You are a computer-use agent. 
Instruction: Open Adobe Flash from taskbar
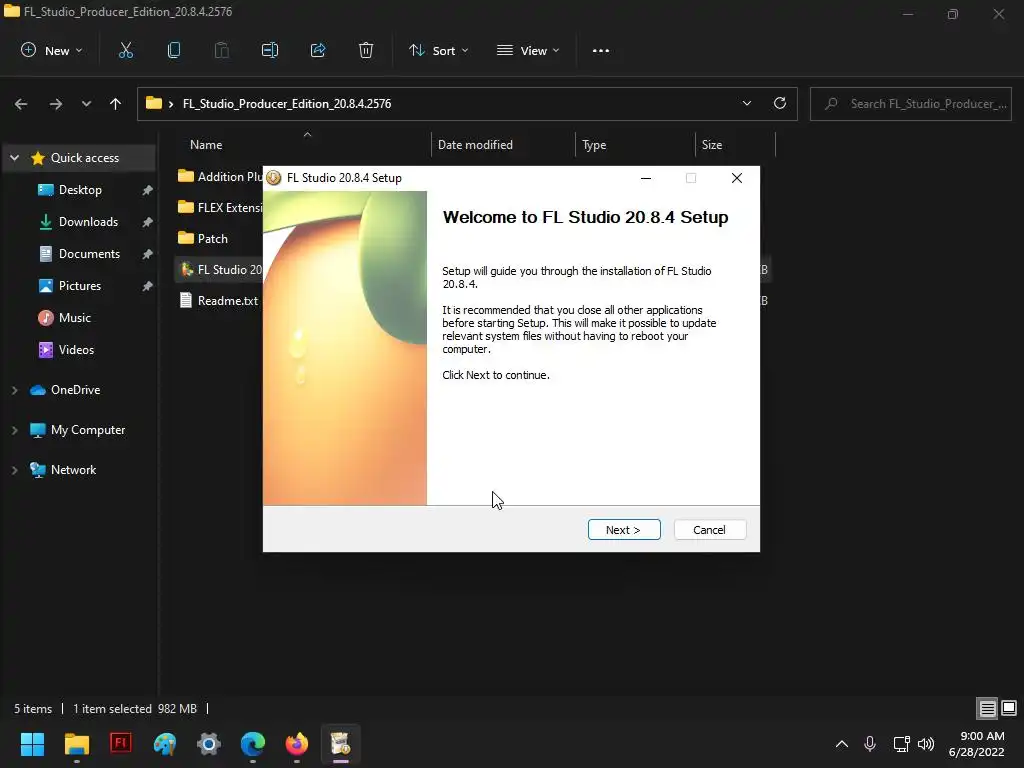[121, 744]
